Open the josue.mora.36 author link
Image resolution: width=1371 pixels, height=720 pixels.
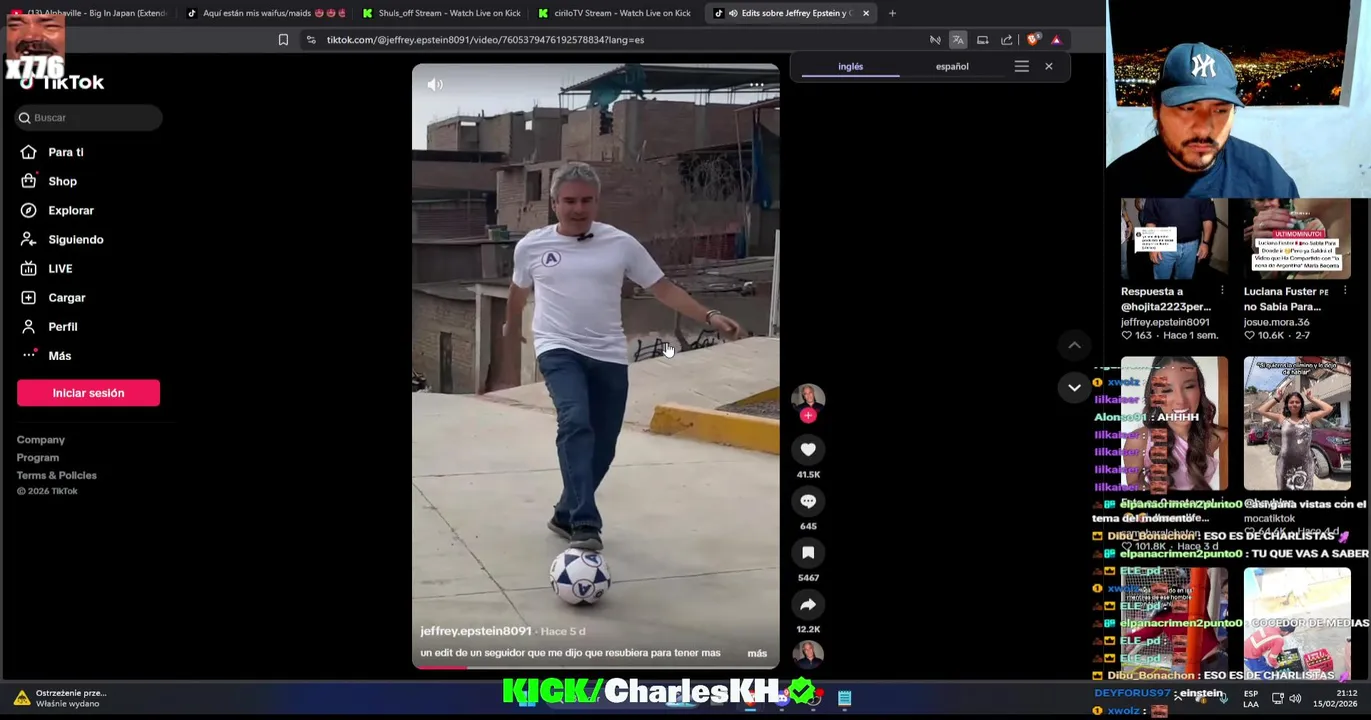1276,322
